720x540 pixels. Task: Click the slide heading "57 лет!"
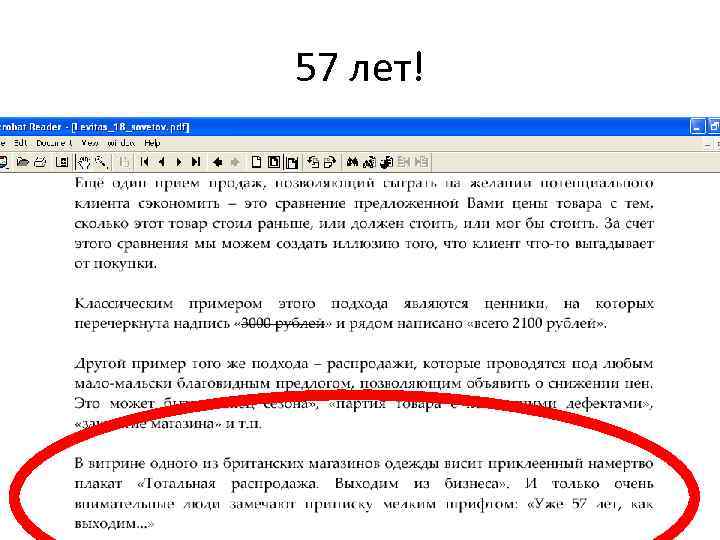pos(359,67)
